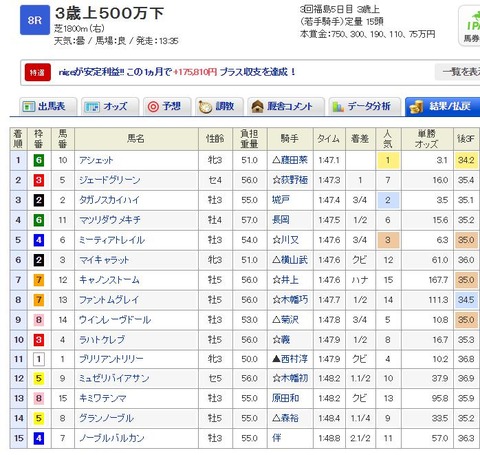Click the 予想 target icon
Image resolution: width=480 pixels, height=455 pixels.
point(153,107)
